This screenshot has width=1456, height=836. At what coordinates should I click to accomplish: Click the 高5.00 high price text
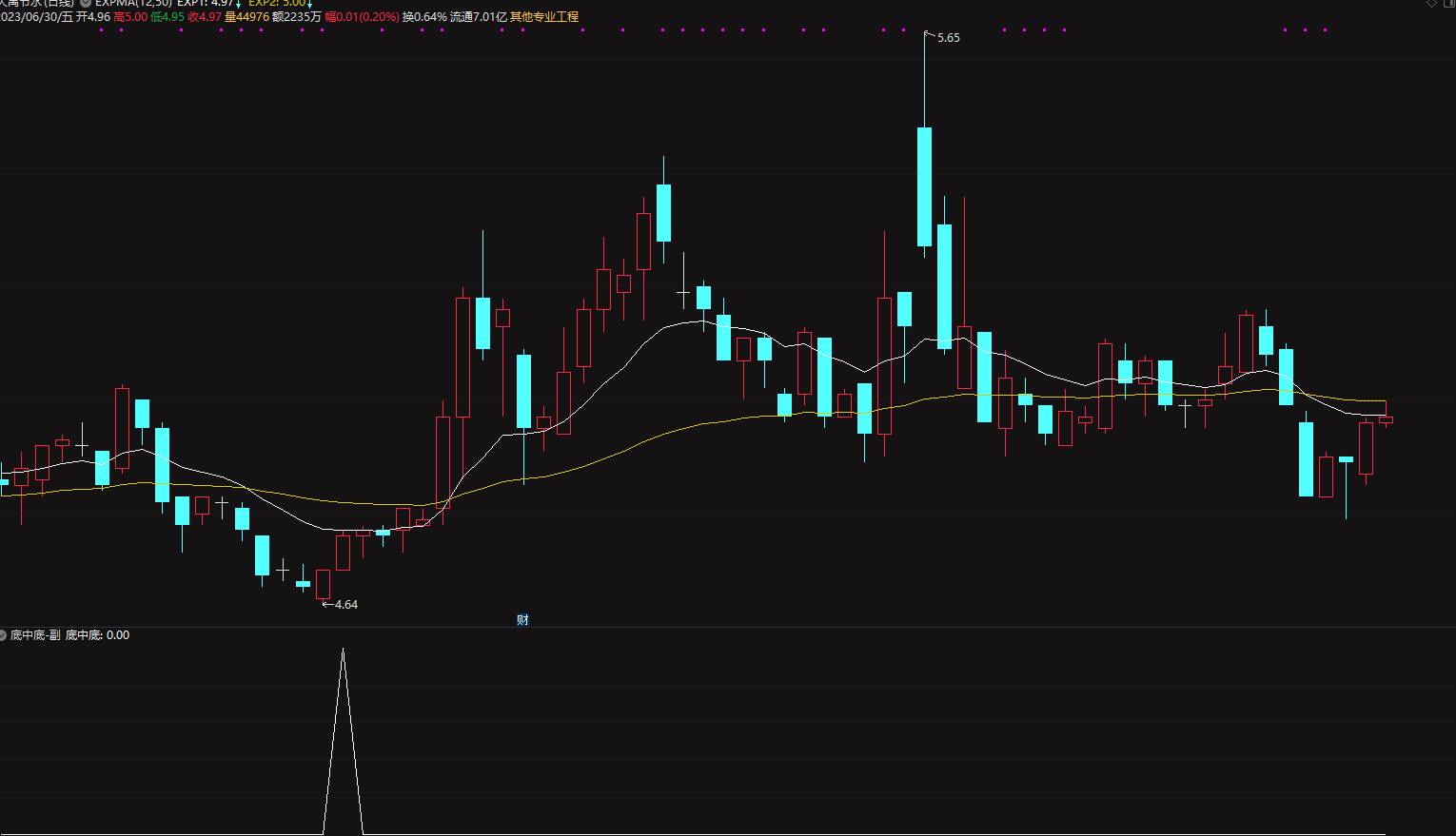pos(130,17)
